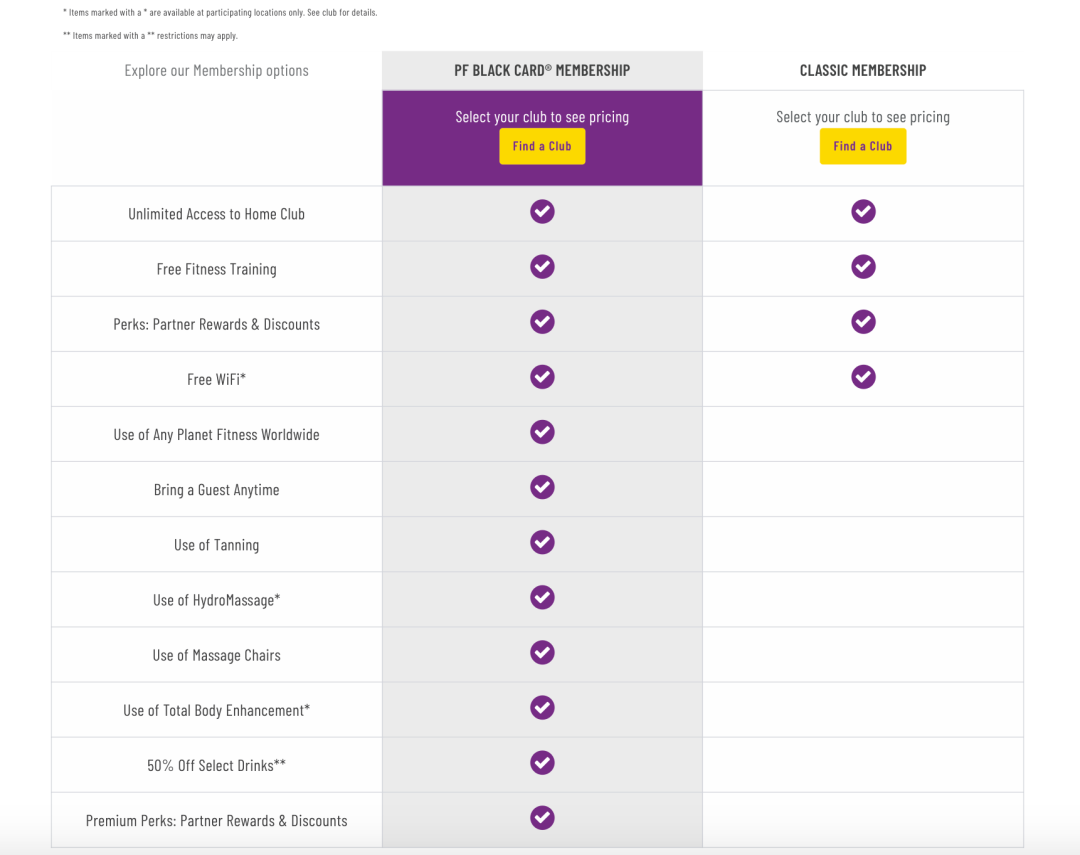Click checkmark for Use of Any Planet Fitness Worldwide

click(x=542, y=432)
